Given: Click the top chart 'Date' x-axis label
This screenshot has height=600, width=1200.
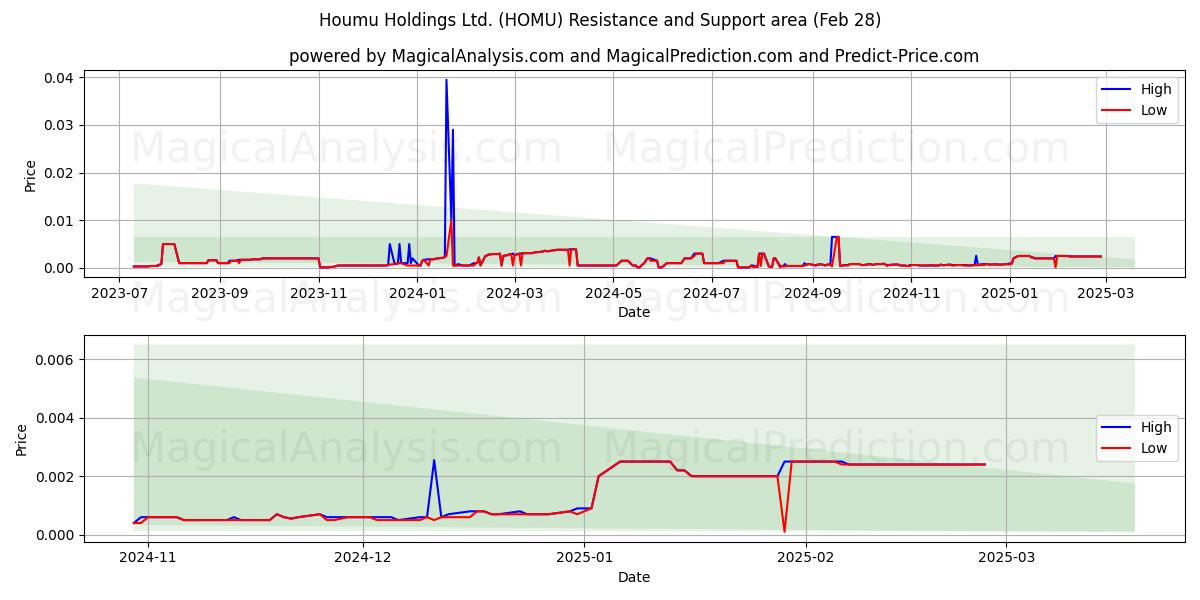Looking at the screenshot, I should pos(634,312).
